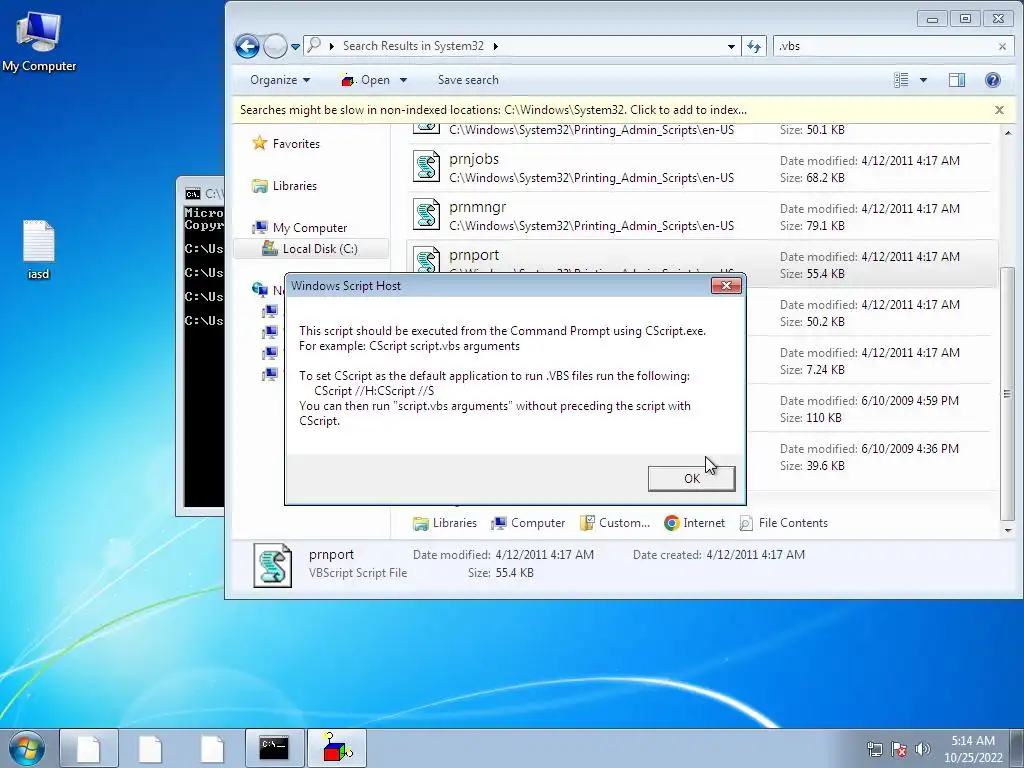
Task: Click the Open toolbar button
Action: [x=366, y=80]
